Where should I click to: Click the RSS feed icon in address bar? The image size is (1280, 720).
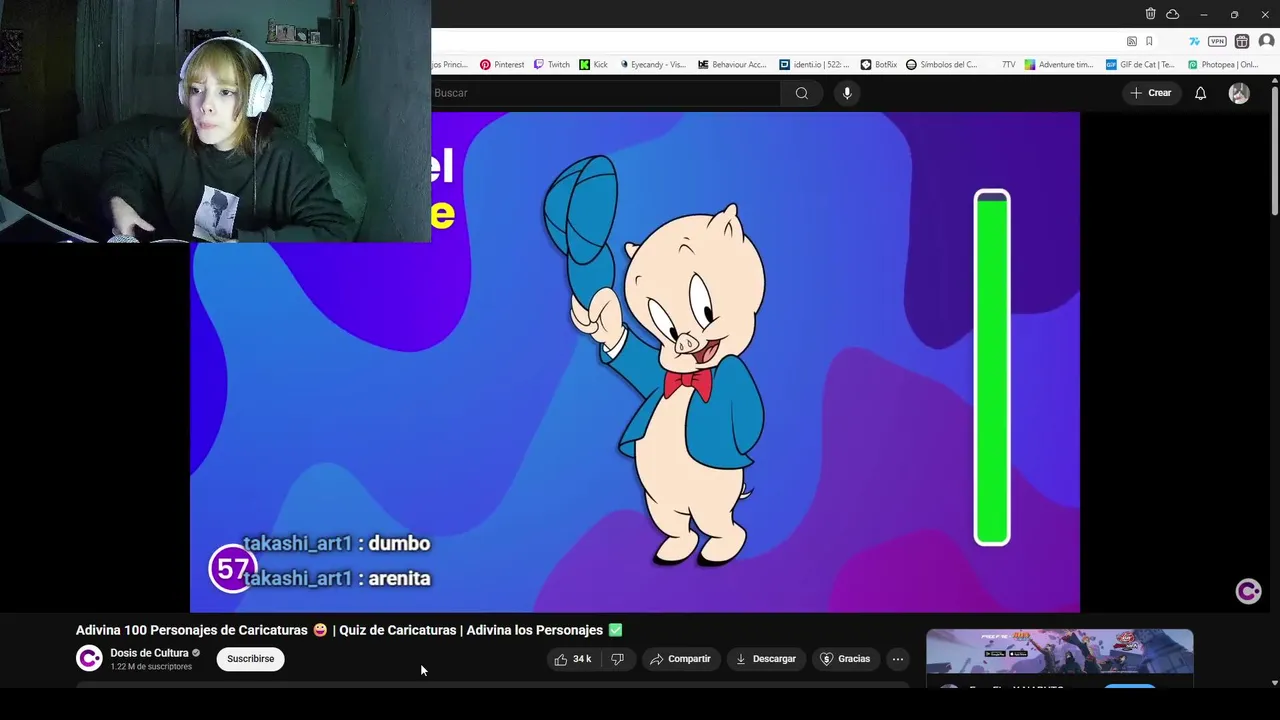pos(1132,41)
